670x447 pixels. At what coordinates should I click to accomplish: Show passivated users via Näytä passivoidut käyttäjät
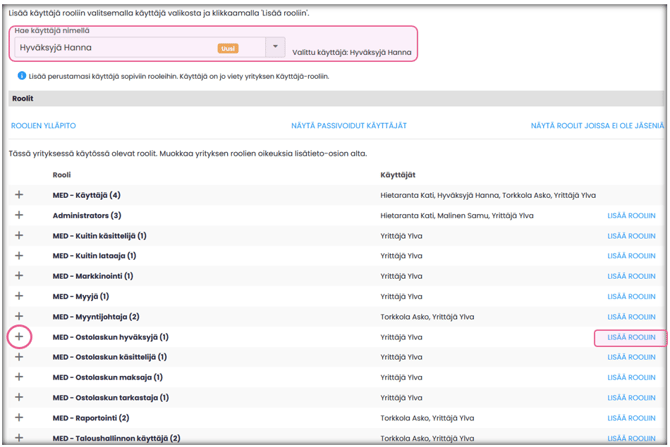[x=349, y=126]
